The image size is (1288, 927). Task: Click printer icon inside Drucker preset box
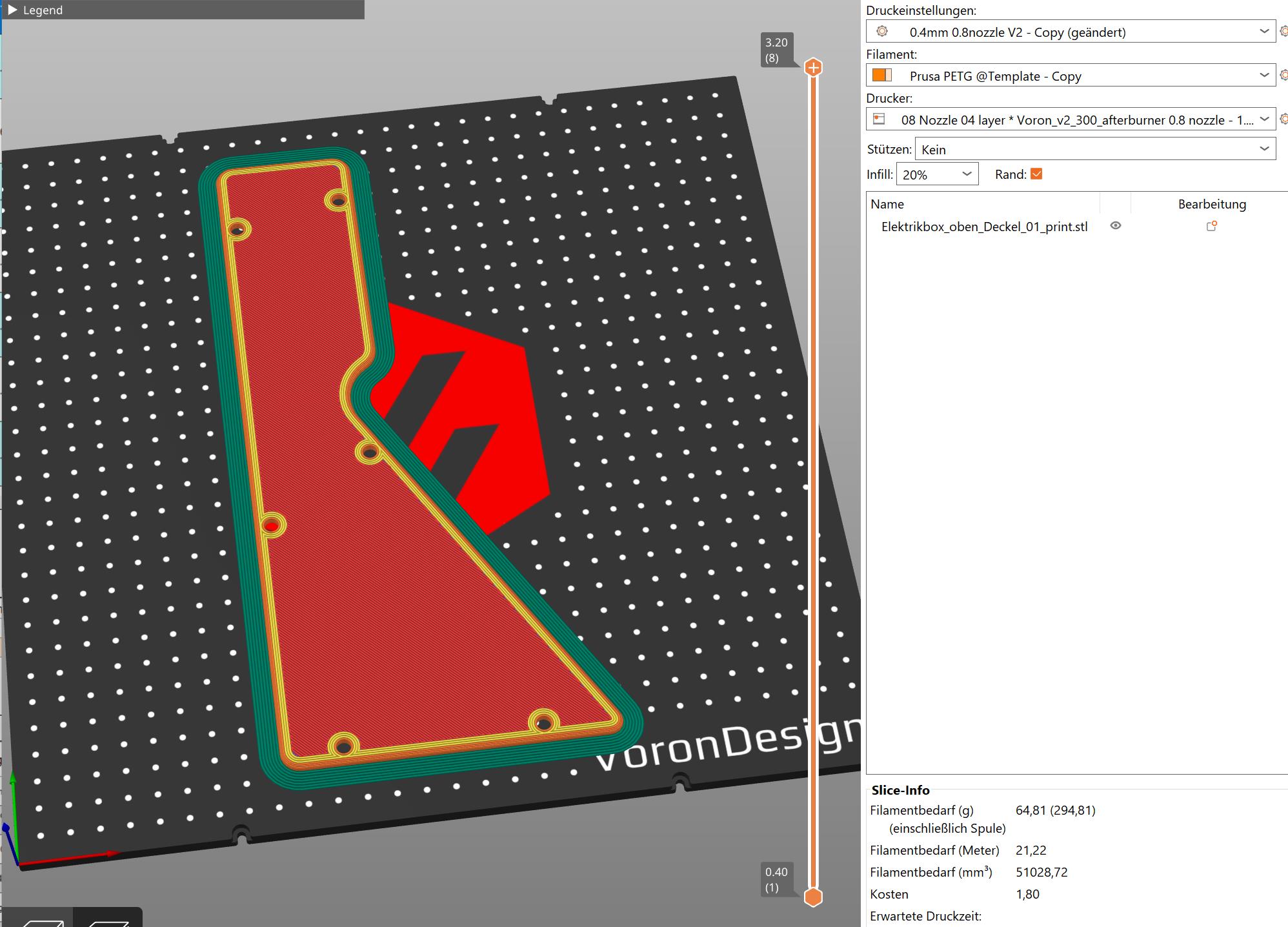click(x=879, y=119)
